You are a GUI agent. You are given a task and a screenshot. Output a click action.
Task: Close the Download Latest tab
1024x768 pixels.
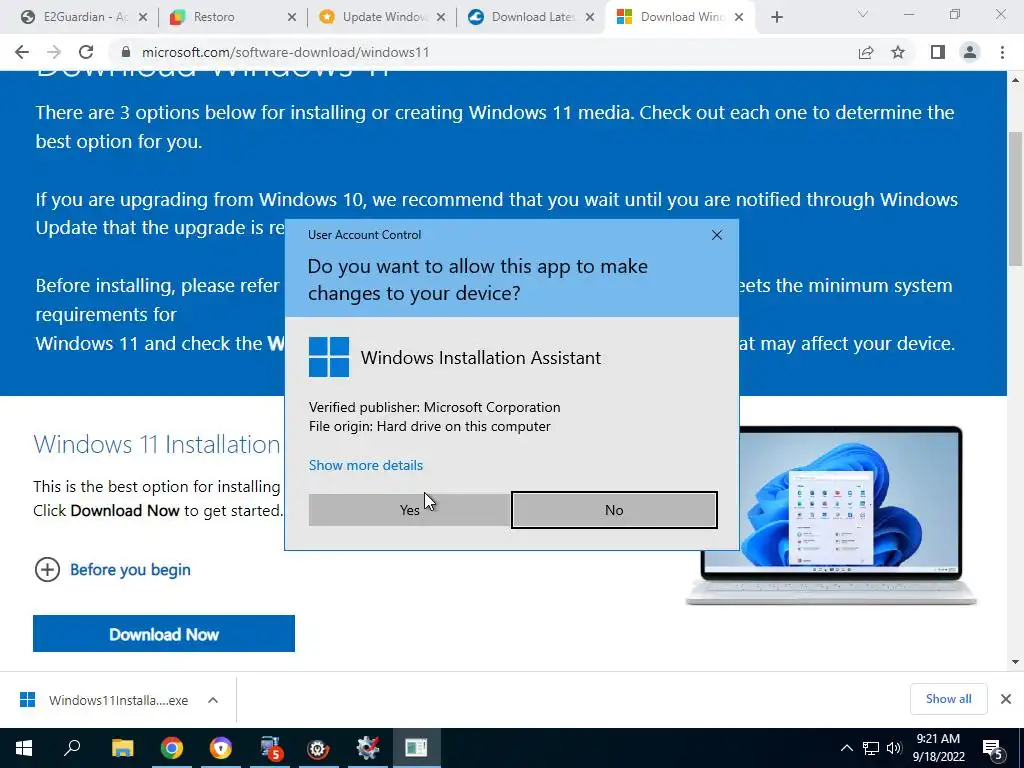(x=590, y=17)
